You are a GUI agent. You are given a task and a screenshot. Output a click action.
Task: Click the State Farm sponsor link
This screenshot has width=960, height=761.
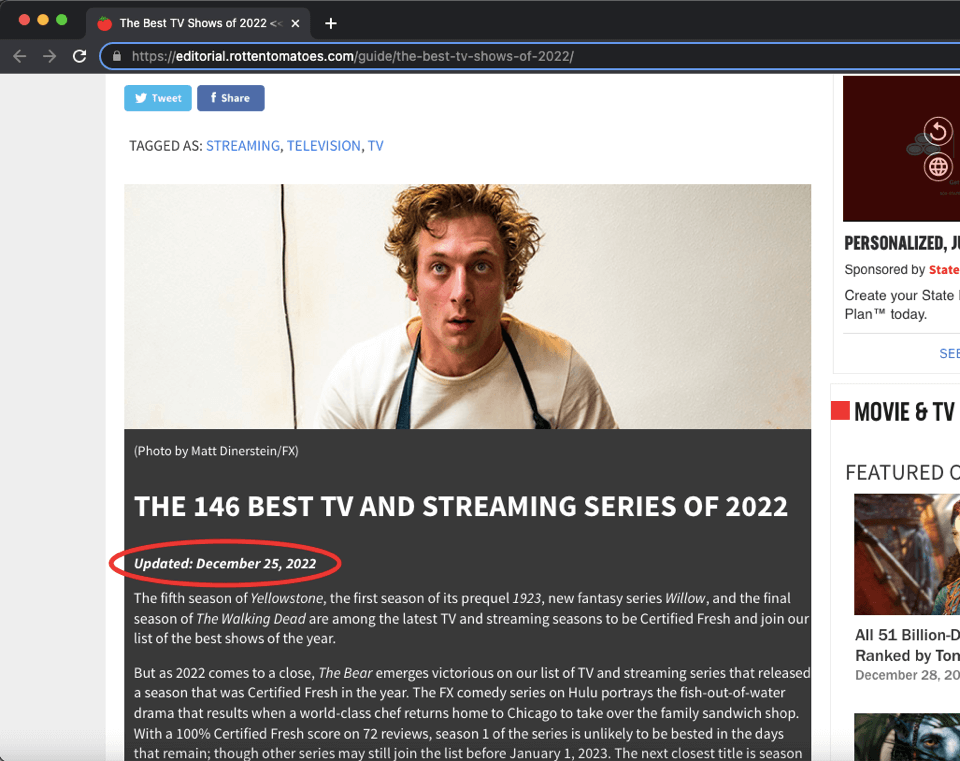pyautogui.click(x=944, y=269)
